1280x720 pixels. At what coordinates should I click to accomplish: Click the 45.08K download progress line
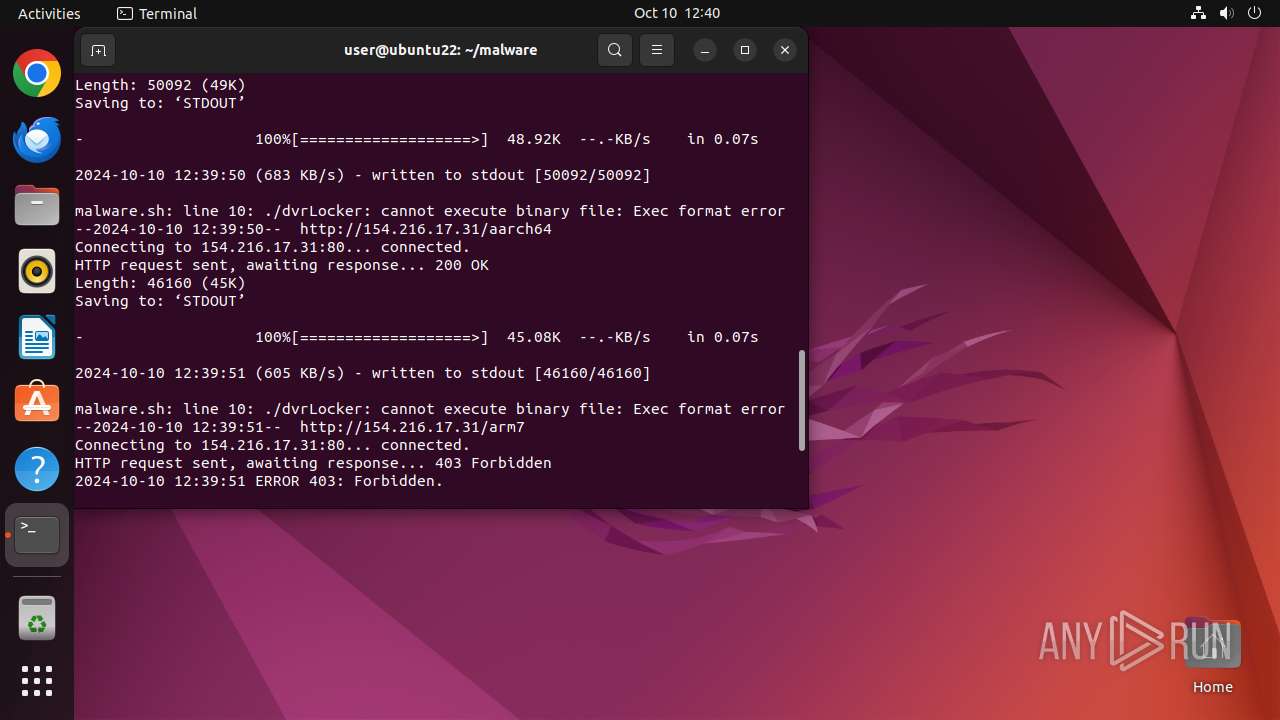[x=417, y=337]
